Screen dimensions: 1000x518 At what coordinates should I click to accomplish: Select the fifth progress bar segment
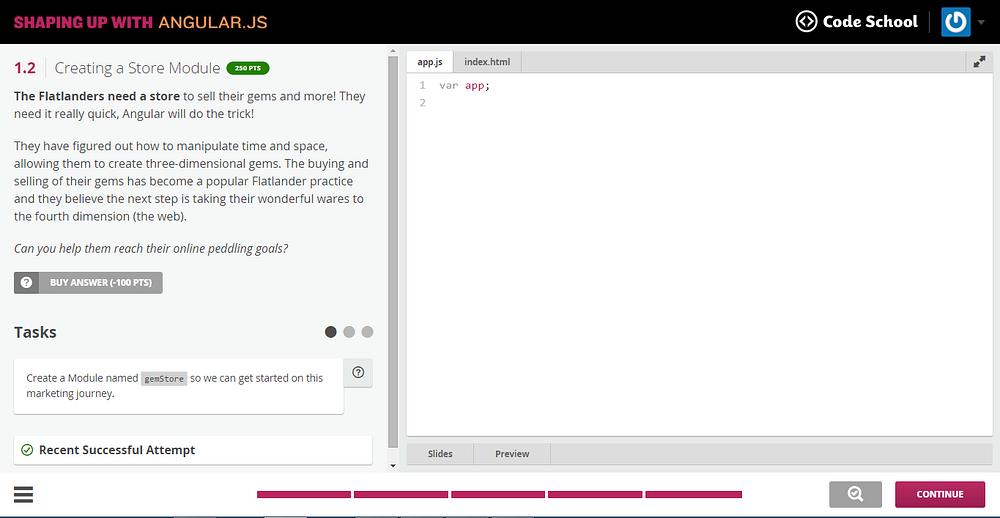click(693, 494)
